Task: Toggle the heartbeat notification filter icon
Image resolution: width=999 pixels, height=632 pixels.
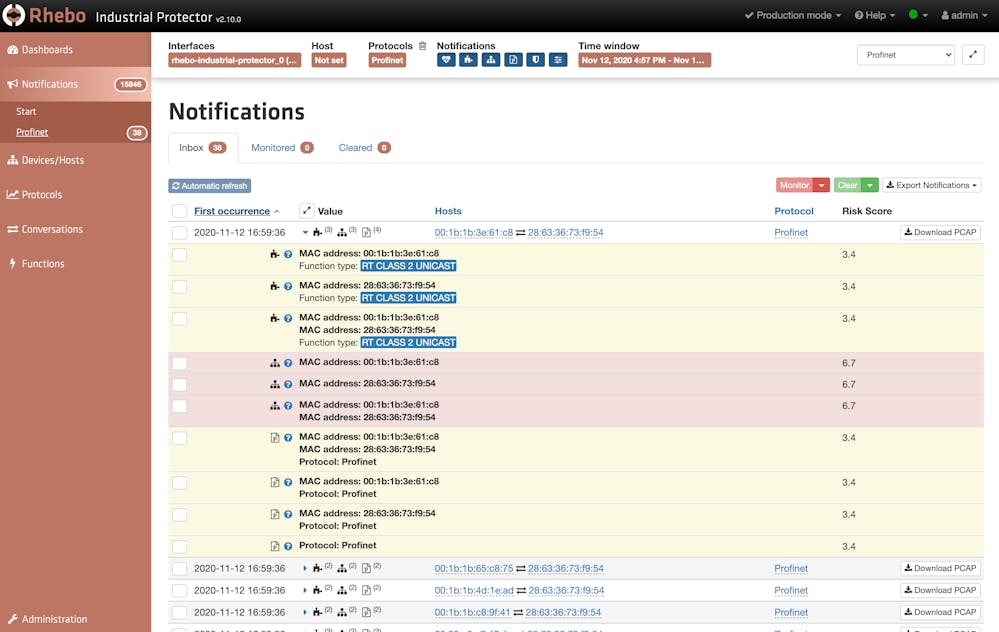Action: pyautogui.click(x=446, y=60)
